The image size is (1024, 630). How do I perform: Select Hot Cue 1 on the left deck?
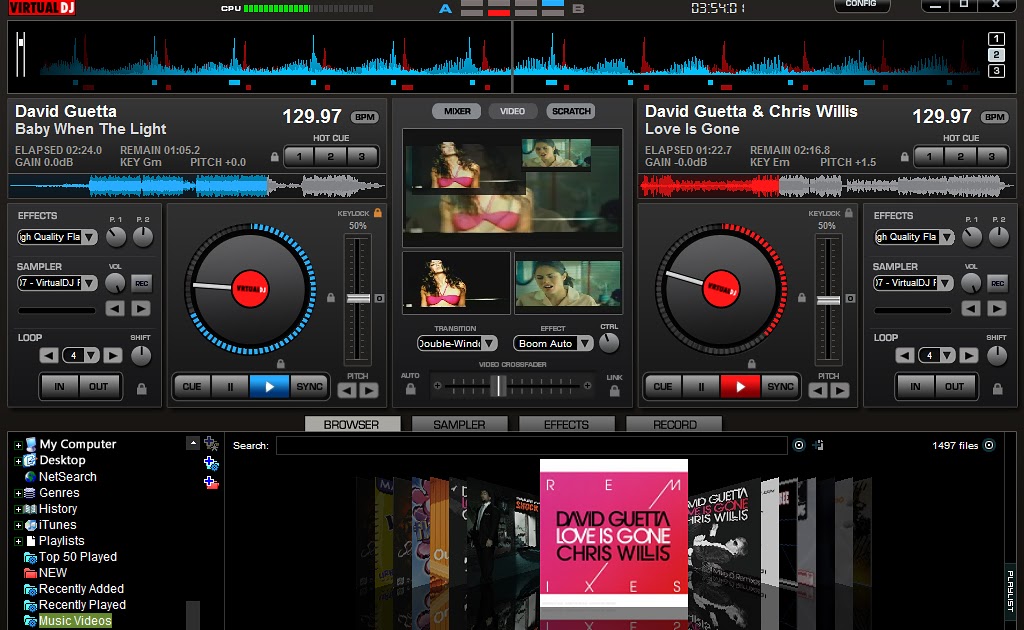tap(299, 157)
